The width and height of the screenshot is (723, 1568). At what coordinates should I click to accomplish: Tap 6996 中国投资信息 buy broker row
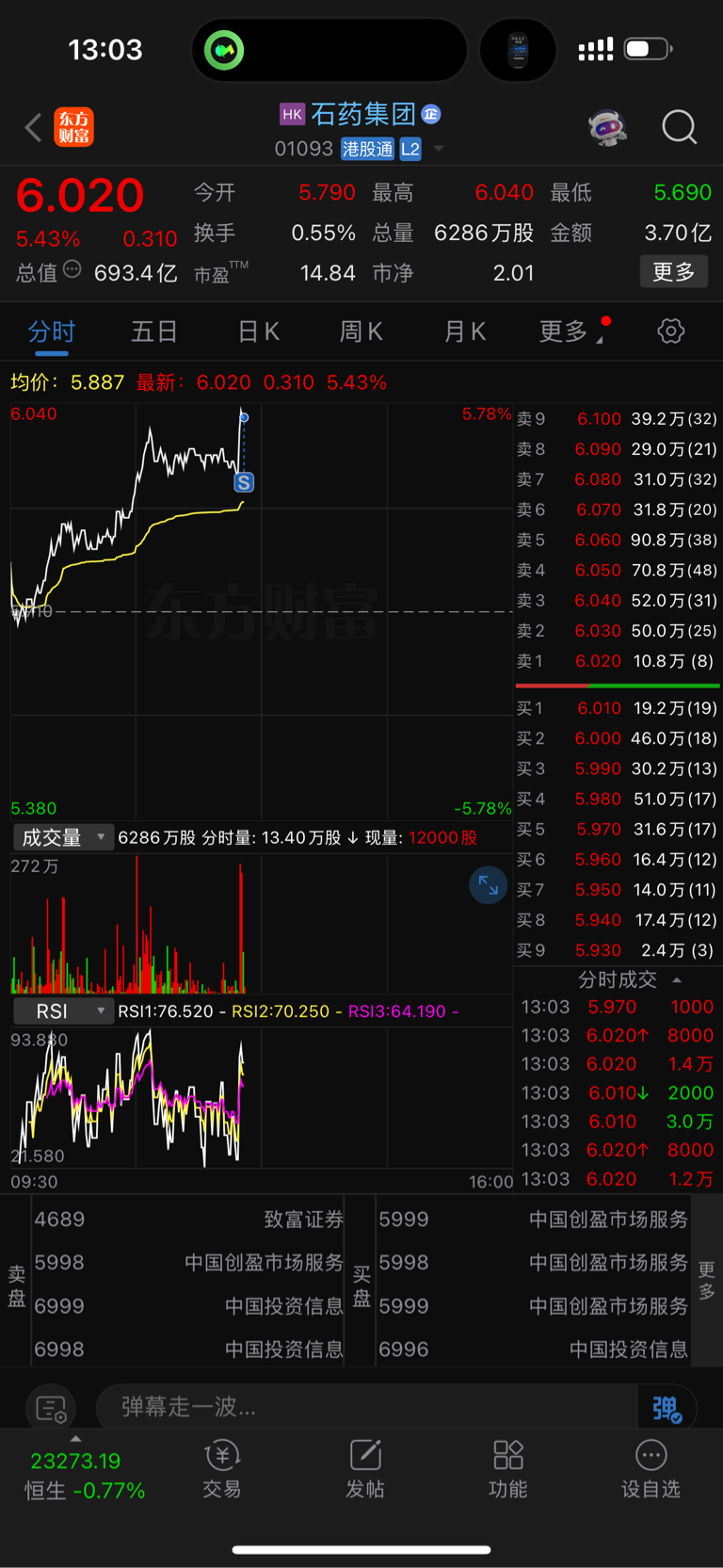coord(533,1350)
